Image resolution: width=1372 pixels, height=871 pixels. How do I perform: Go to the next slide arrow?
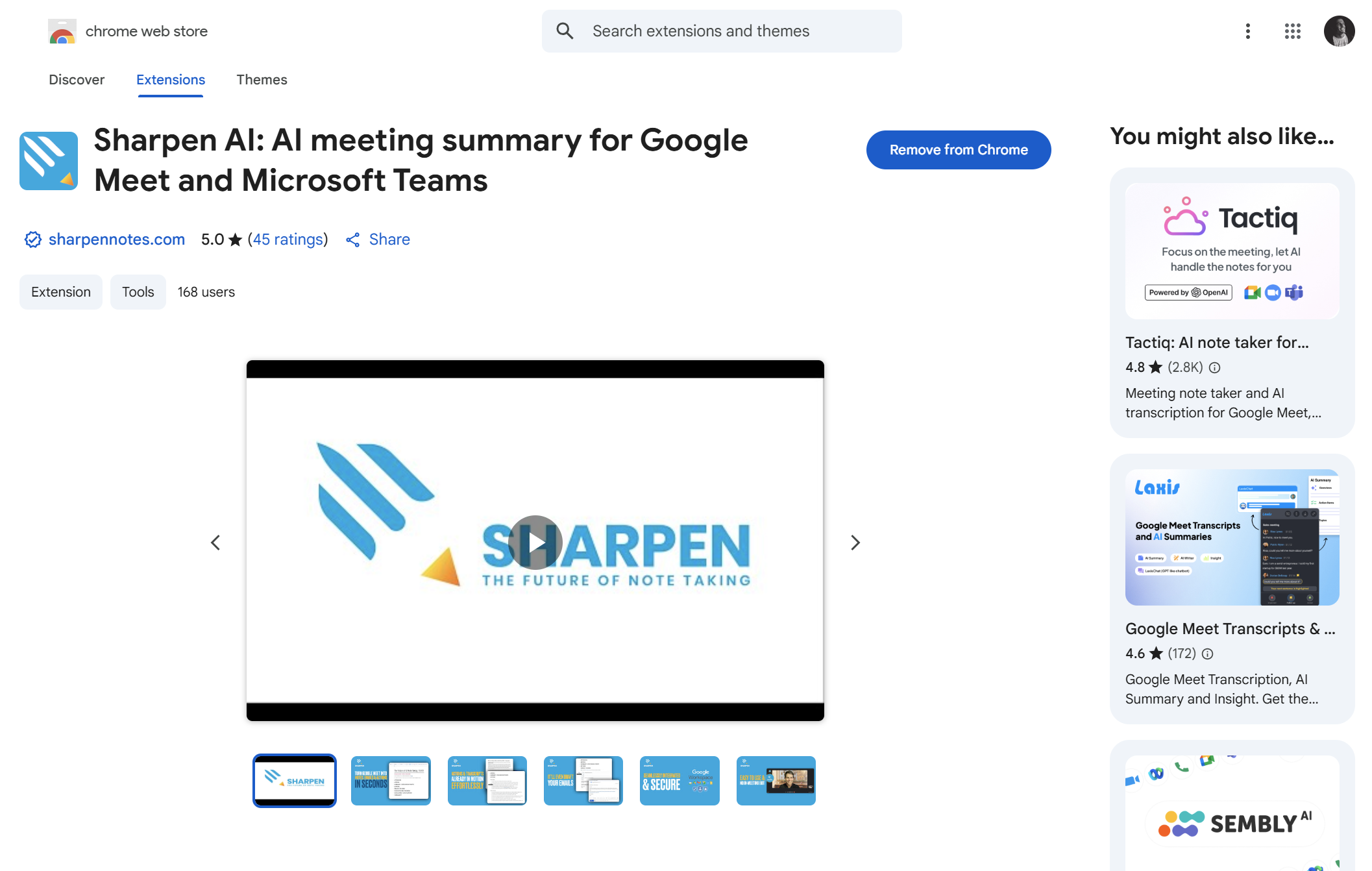[855, 543]
